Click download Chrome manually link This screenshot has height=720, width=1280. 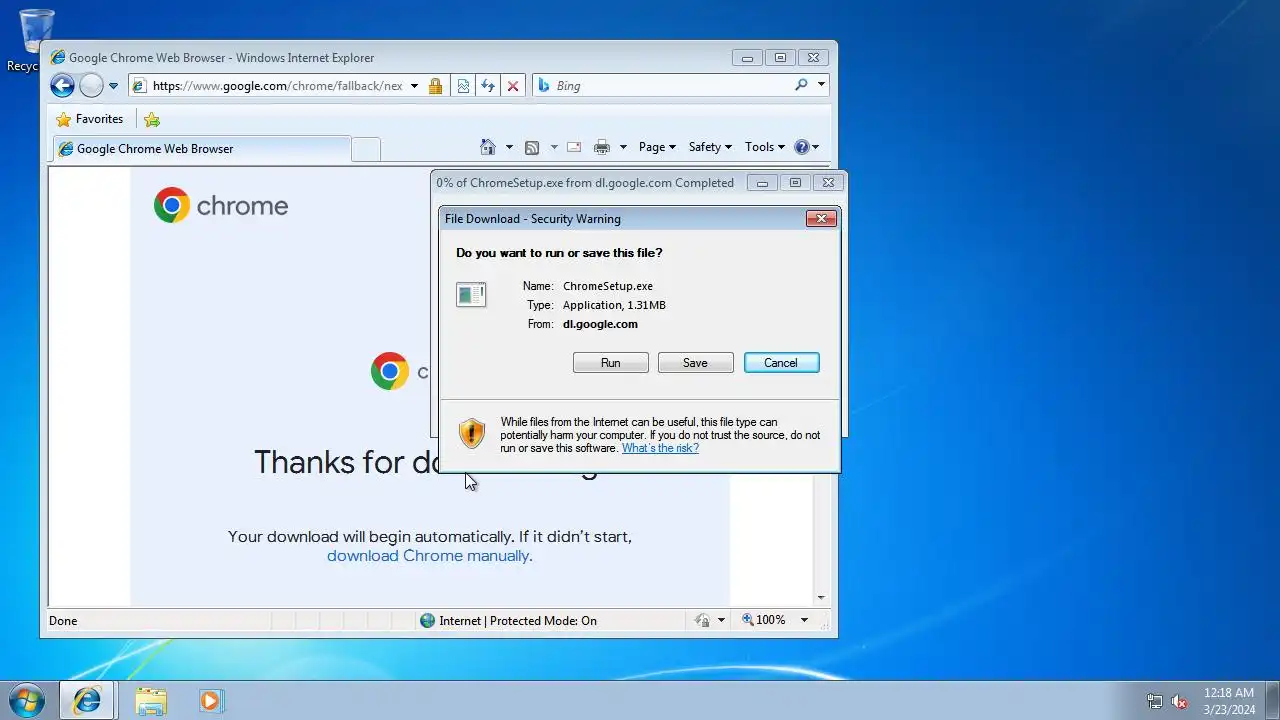pyautogui.click(x=428, y=556)
